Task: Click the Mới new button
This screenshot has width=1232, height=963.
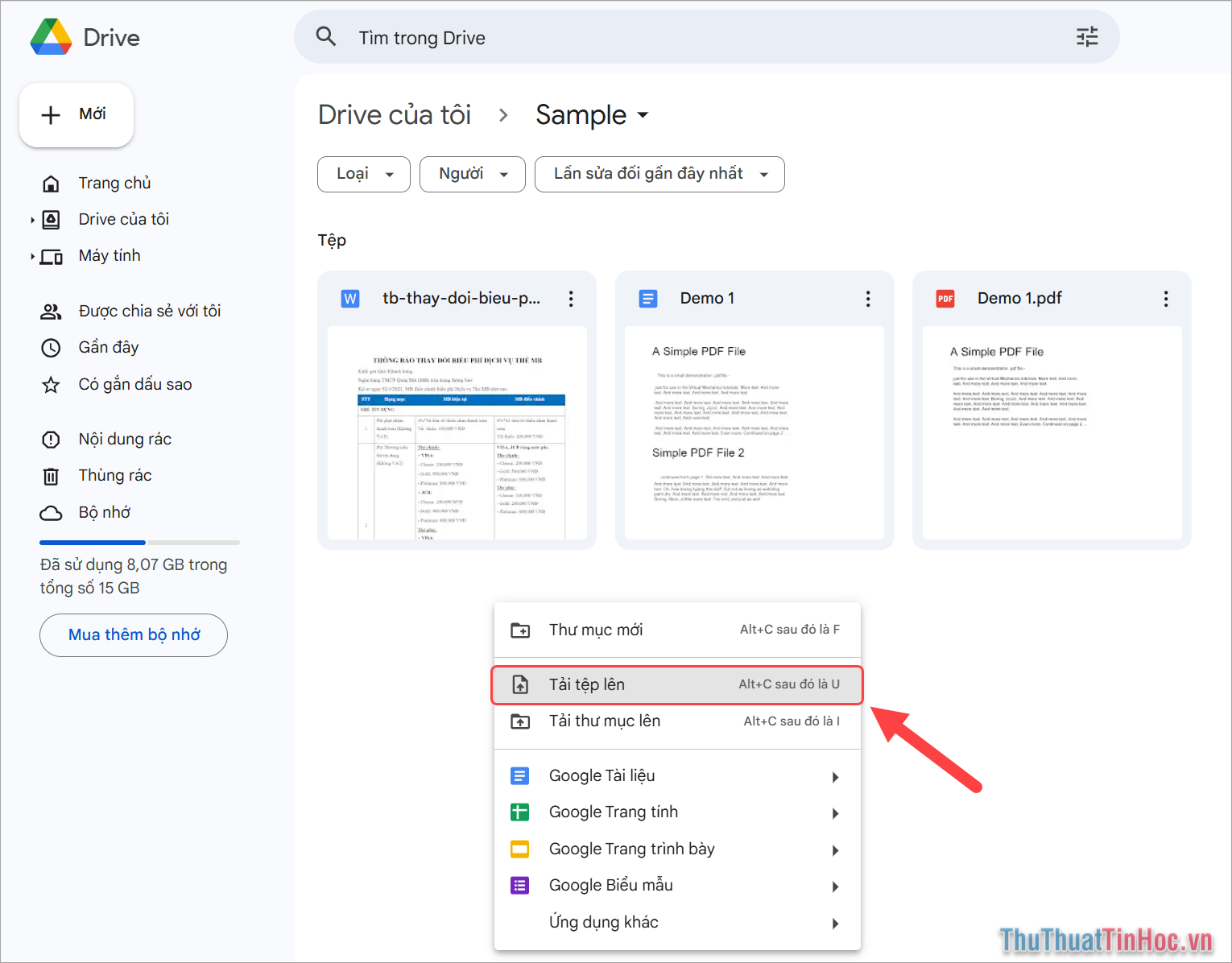Action: (76, 115)
